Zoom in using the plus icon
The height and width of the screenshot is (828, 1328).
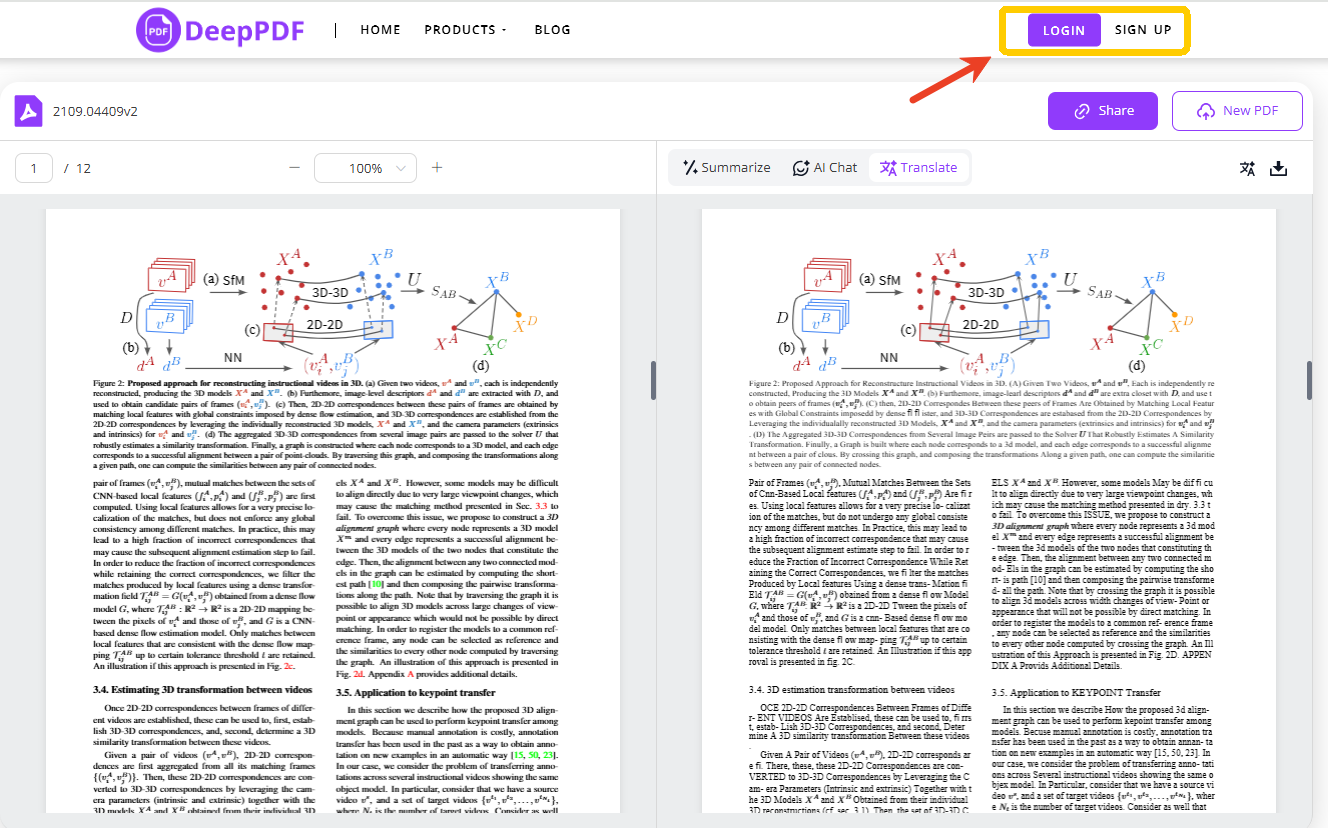tap(436, 168)
